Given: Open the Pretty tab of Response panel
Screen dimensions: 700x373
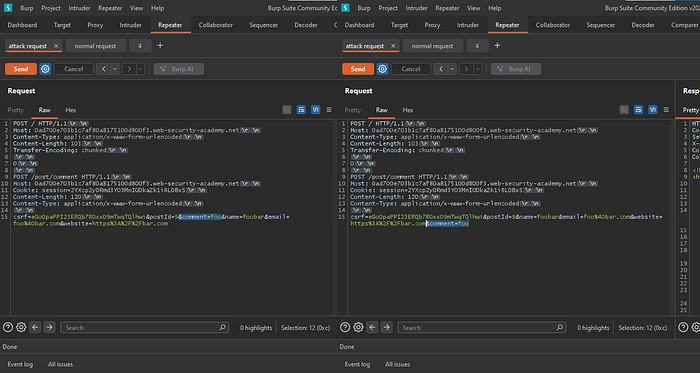Looking at the screenshot, I should (690, 110).
